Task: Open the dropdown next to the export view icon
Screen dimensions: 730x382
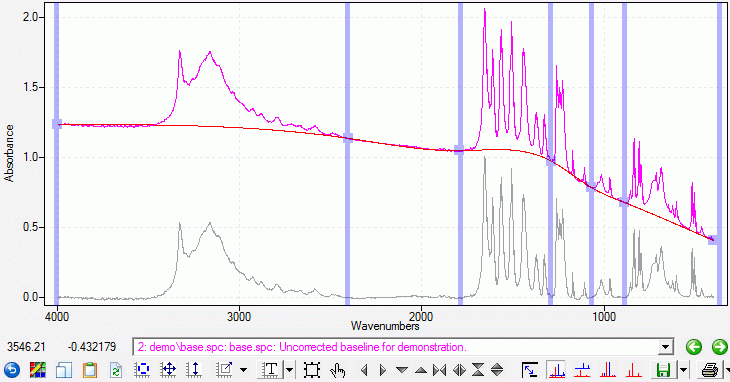Action: click(243, 370)
